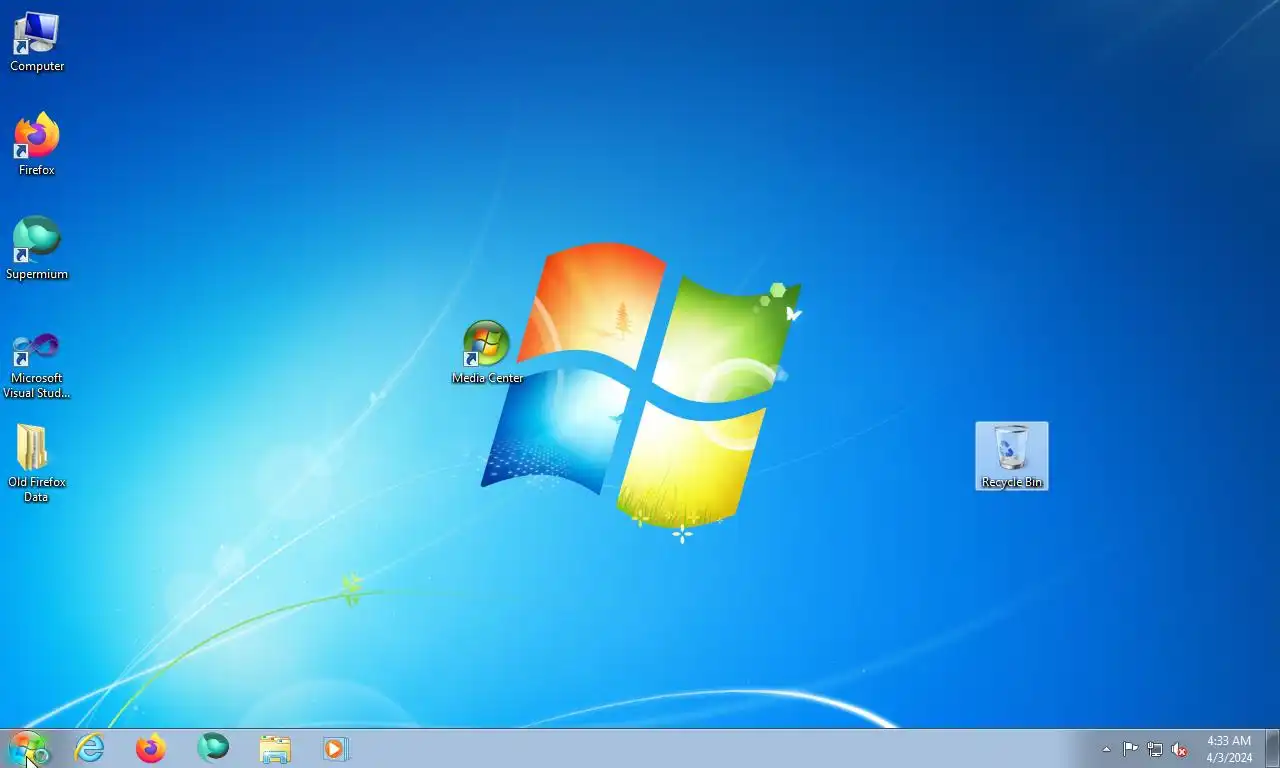The height and width of the screenshot is (768, 1280).
Task: Open the Start menu orb
Action: click(27, 748)
